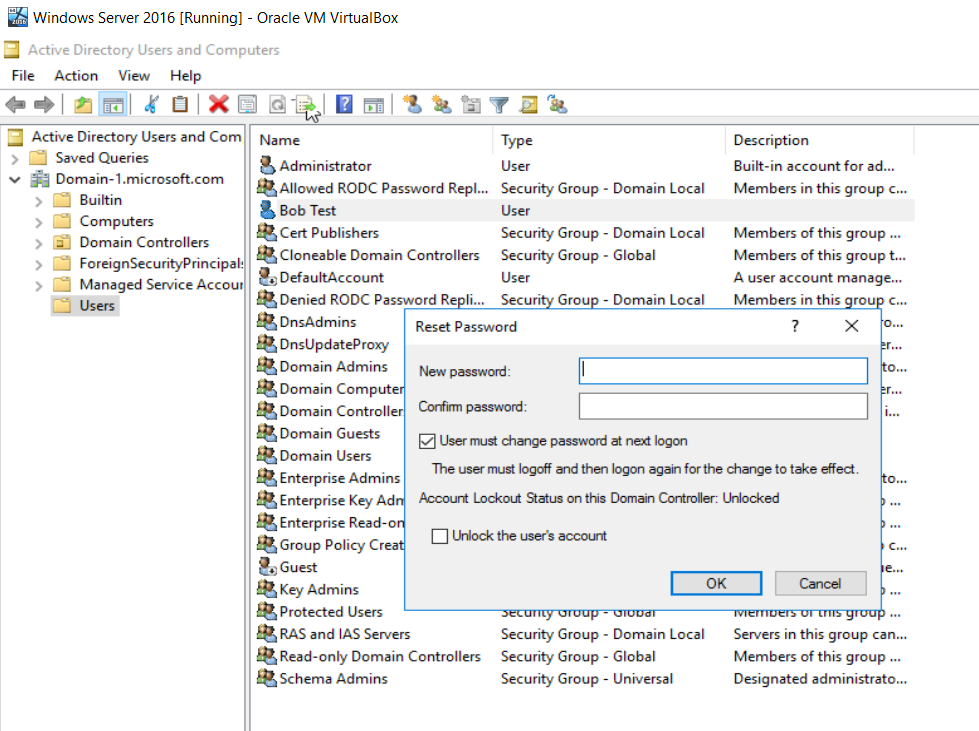Screen dimensions: 979x731
Task: Go up one level in the tree
Action: (x=83, y=104)
